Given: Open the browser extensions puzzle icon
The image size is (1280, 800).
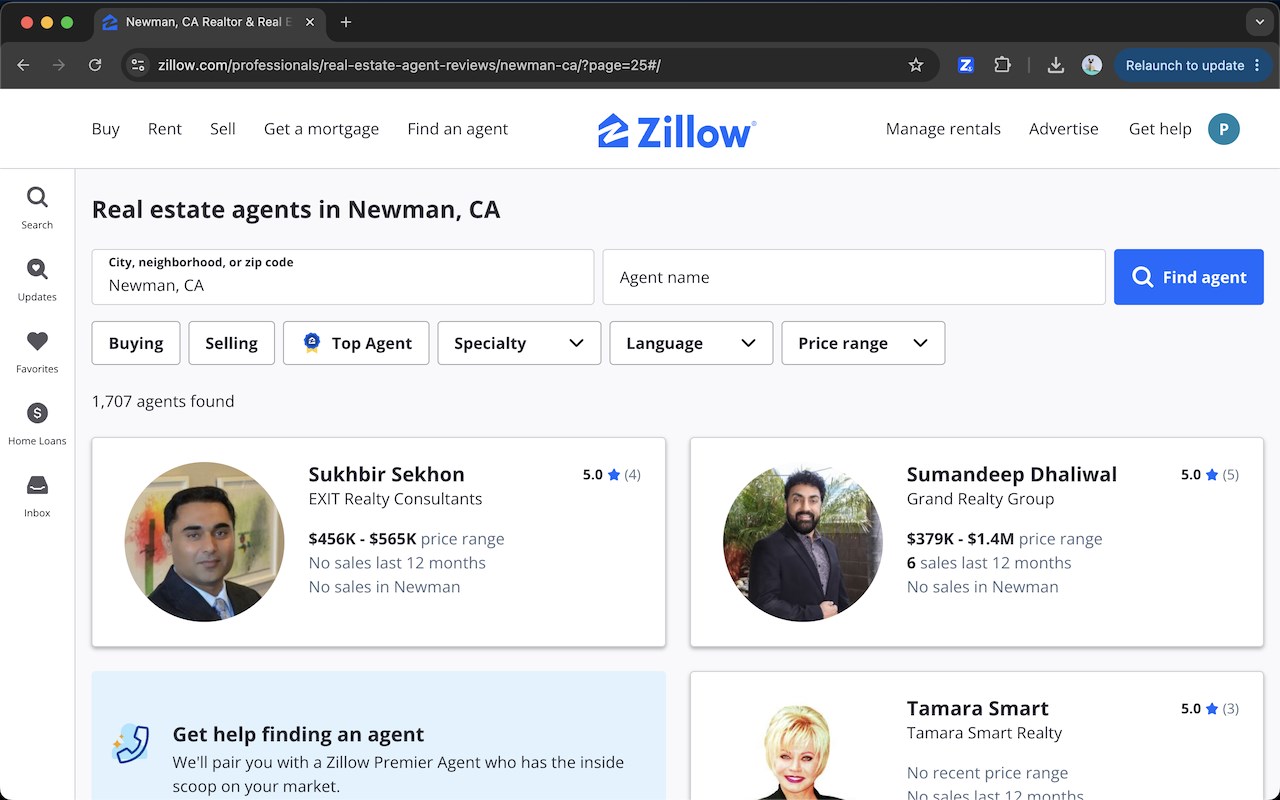Looking at the screenshot, I should (x=1002, y=65).
